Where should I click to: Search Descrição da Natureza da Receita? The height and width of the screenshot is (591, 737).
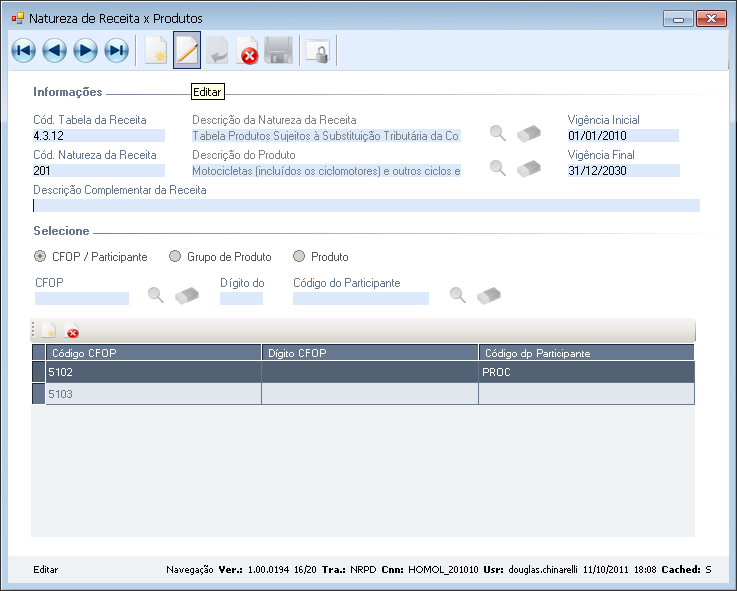click(497, 133)
